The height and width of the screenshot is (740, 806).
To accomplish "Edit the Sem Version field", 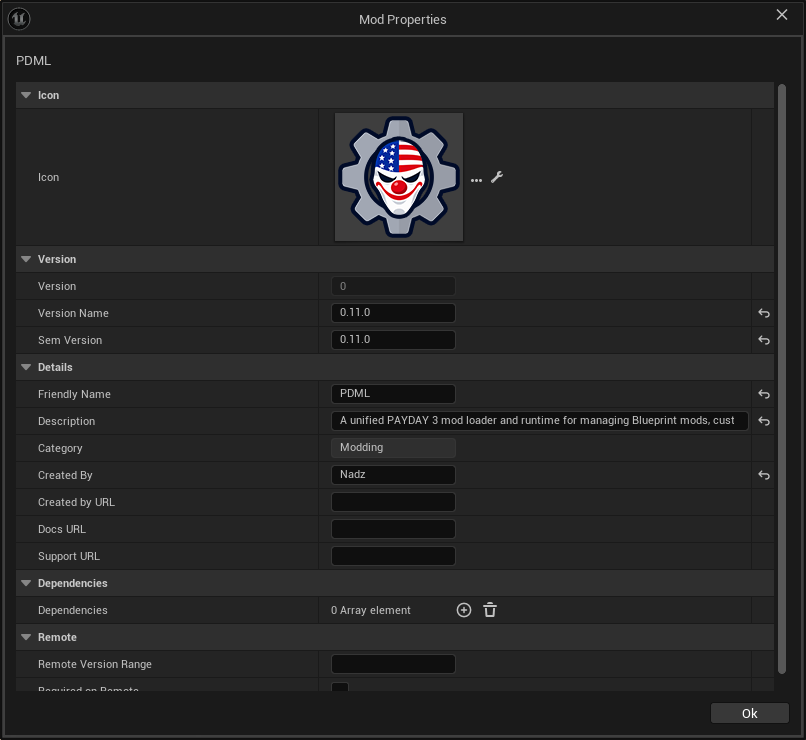I will 393,340.
